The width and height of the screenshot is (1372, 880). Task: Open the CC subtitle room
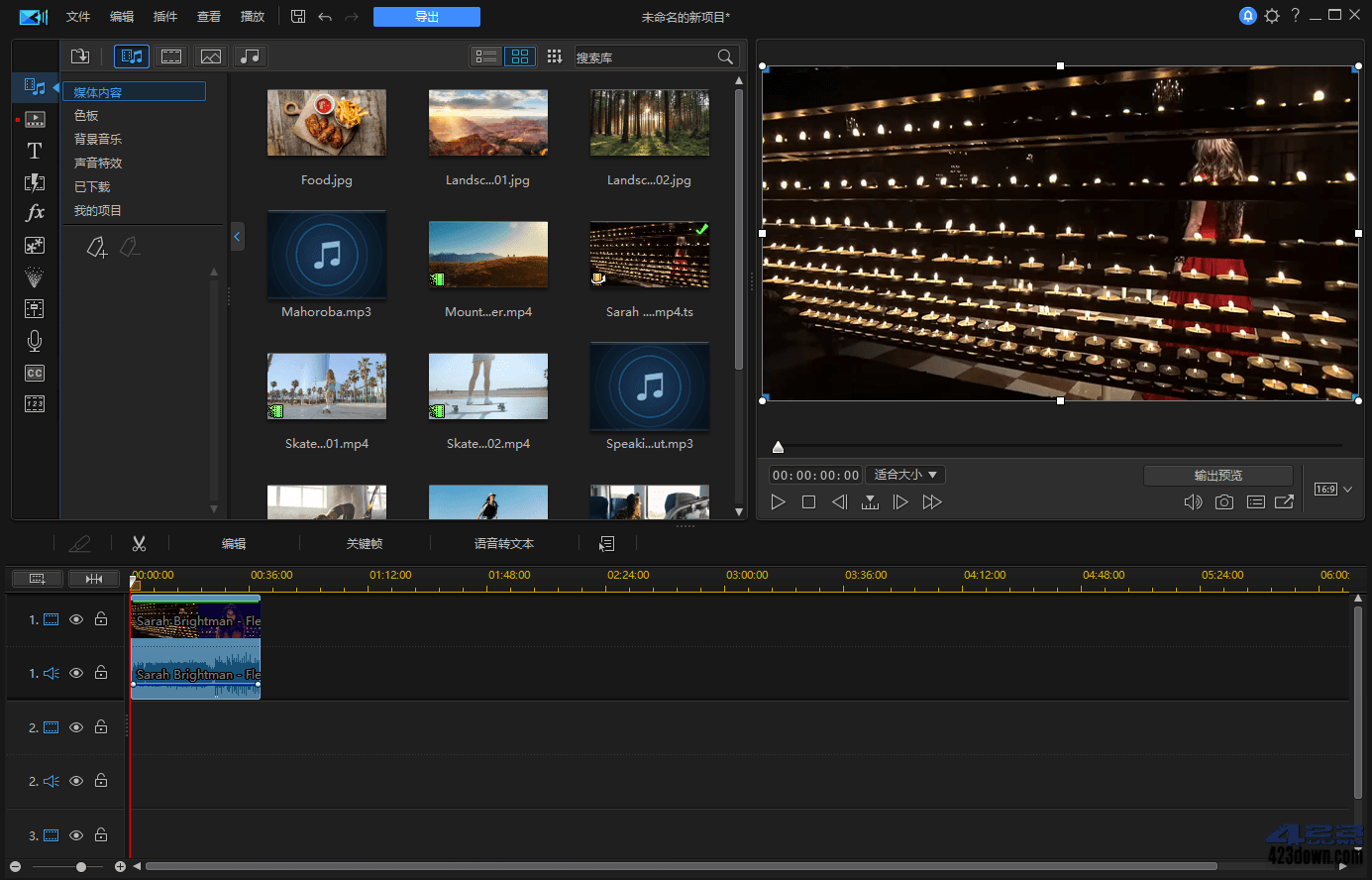click(x=34, y=373)
